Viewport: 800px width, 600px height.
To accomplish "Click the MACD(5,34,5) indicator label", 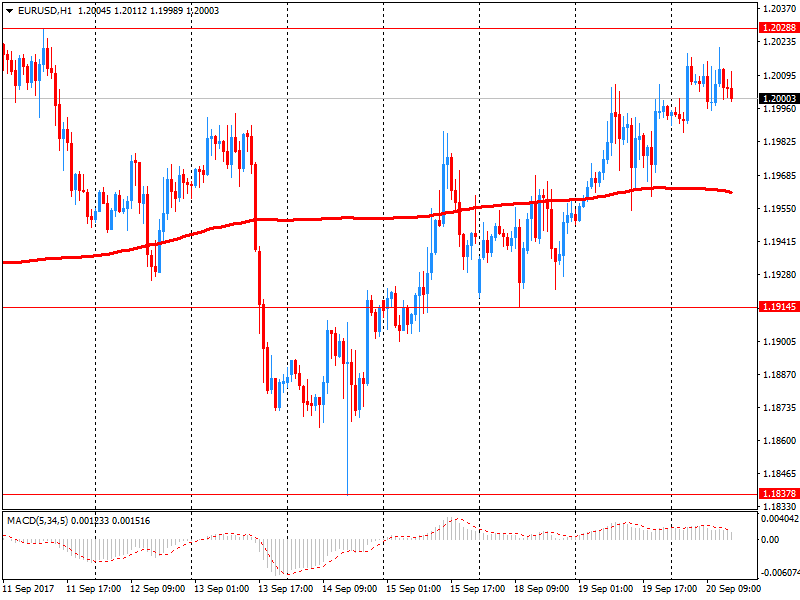I will (x=38, y=520).
